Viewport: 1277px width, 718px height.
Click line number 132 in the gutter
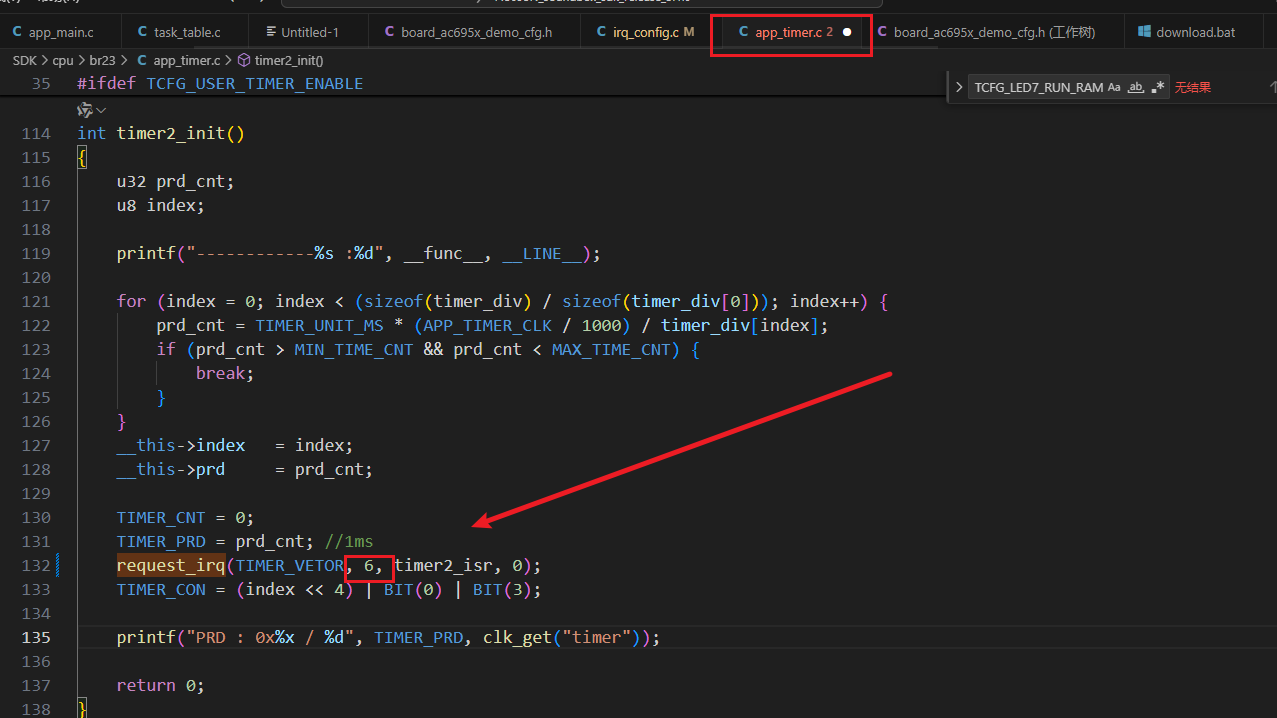point(35,565)
